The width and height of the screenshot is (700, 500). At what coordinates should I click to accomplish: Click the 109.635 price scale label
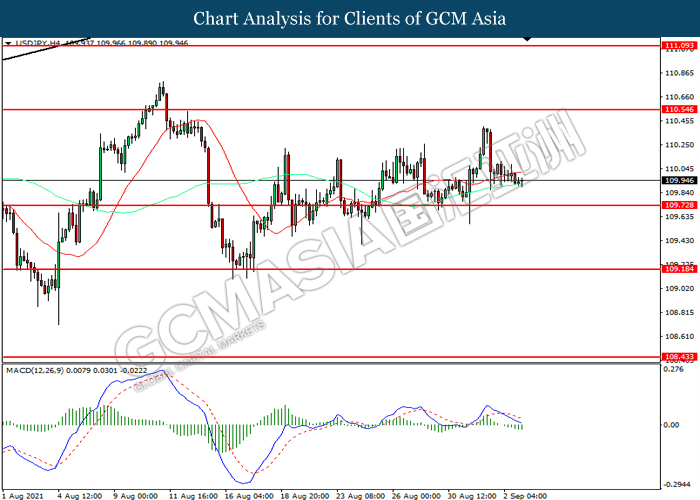[x=679, y=217]
